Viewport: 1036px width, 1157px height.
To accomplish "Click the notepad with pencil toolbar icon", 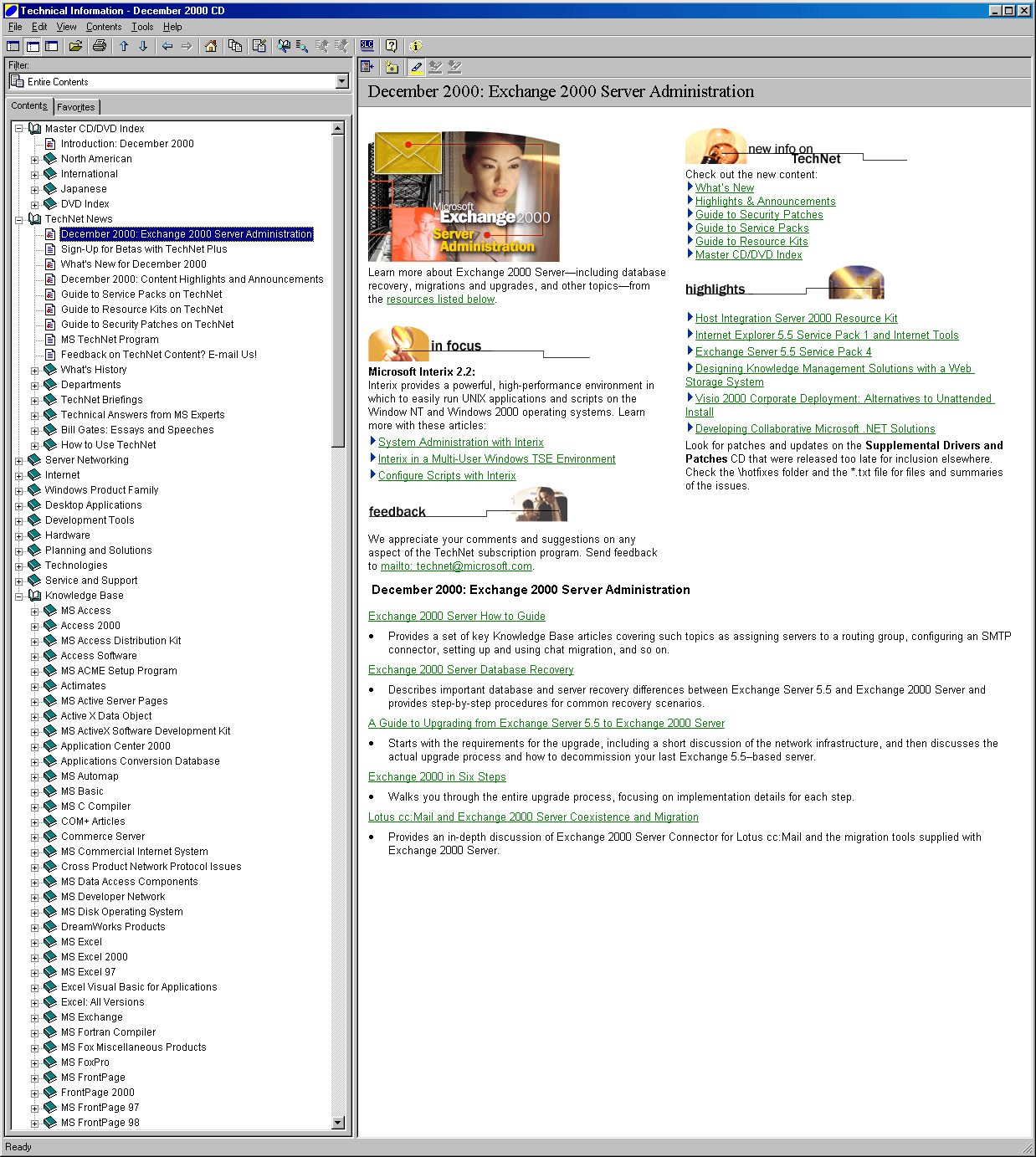I will 259,46.
